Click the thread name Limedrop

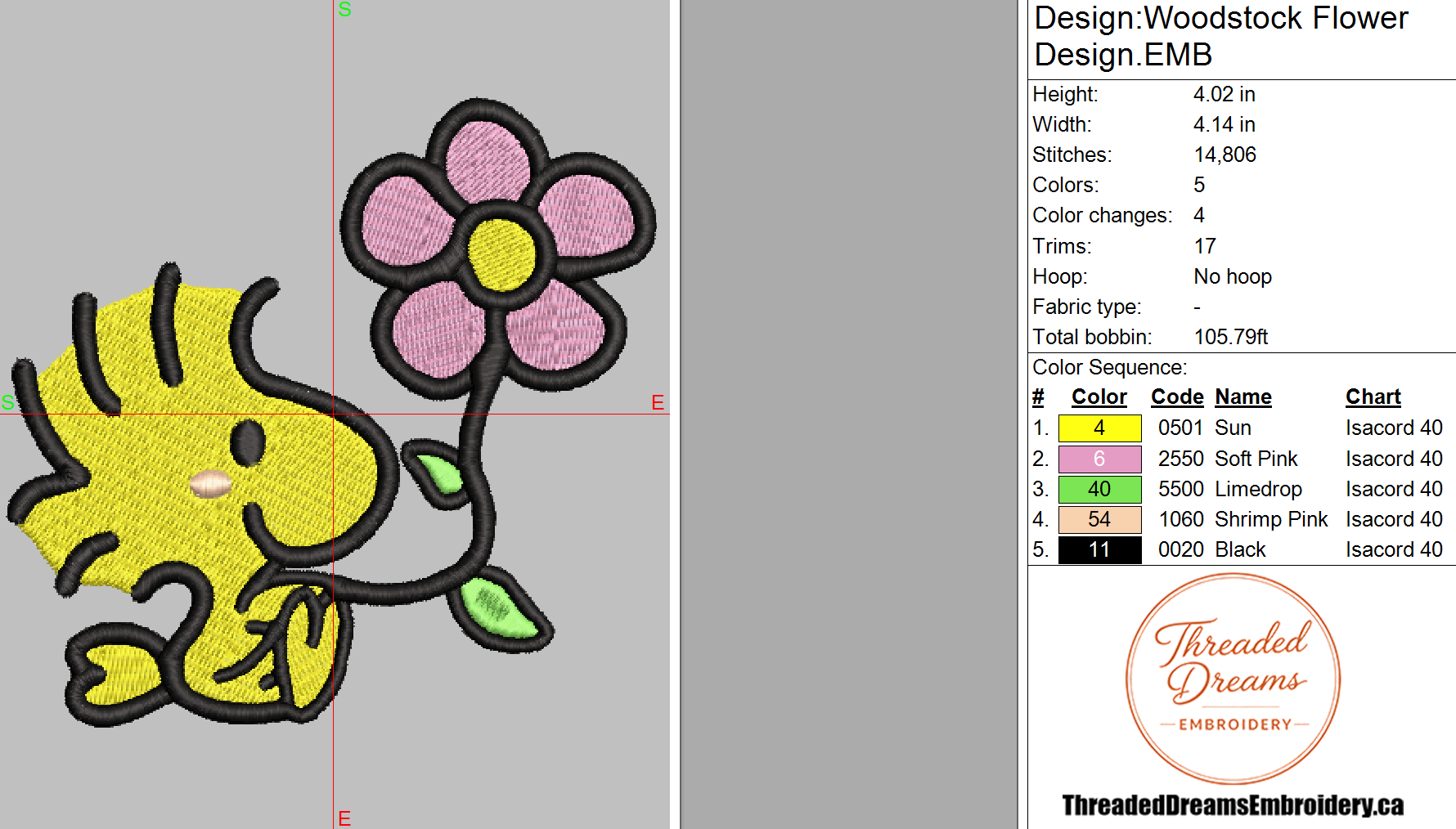(x=1258, y=489)
